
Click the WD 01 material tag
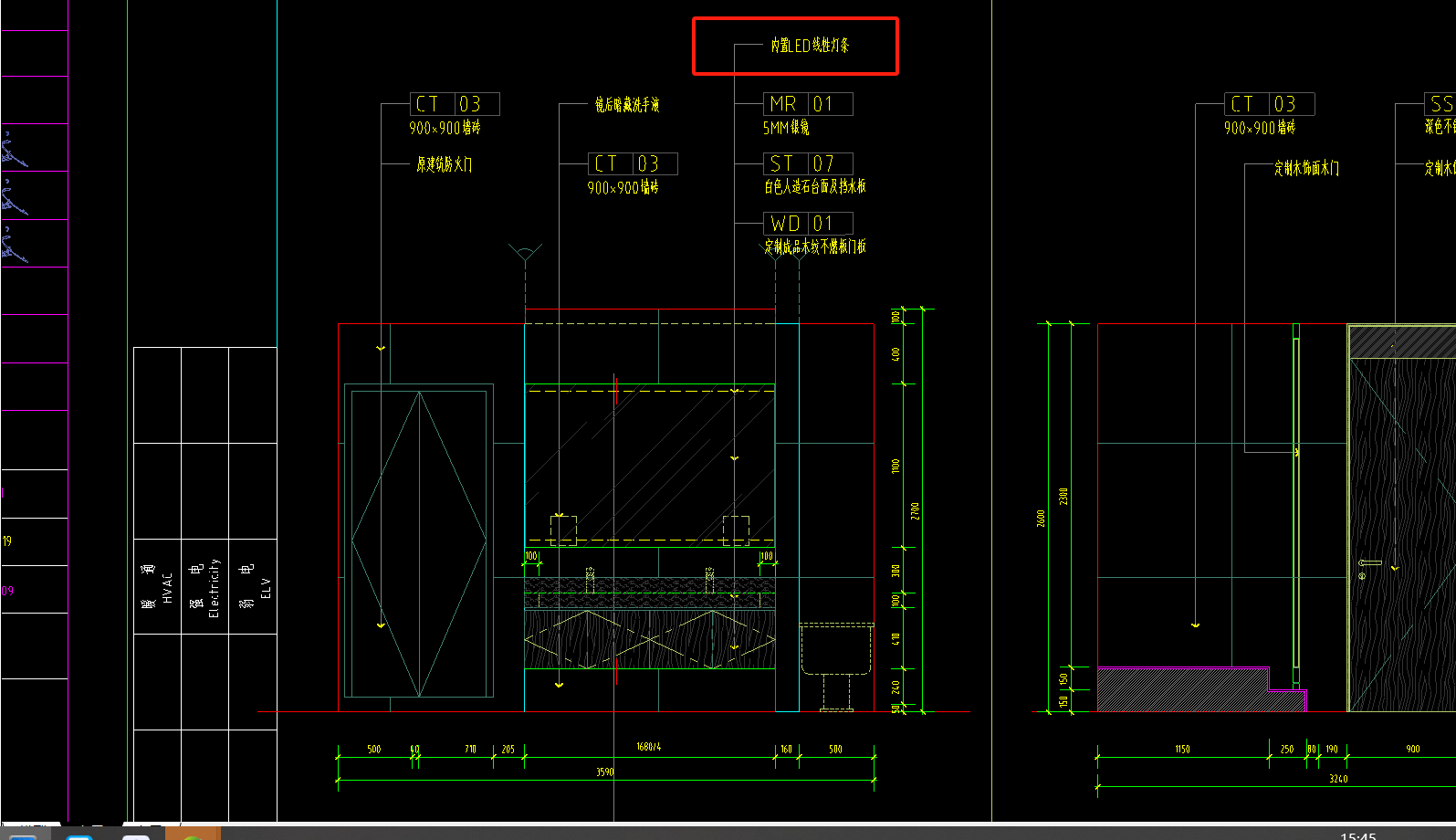pyautogui.click(x=808, y=223)
